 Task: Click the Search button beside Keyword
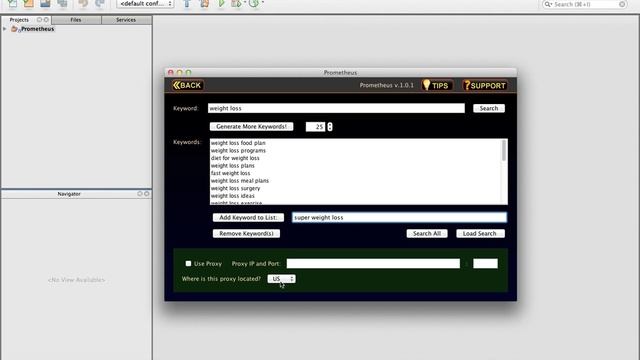click(x=489, y=108)
